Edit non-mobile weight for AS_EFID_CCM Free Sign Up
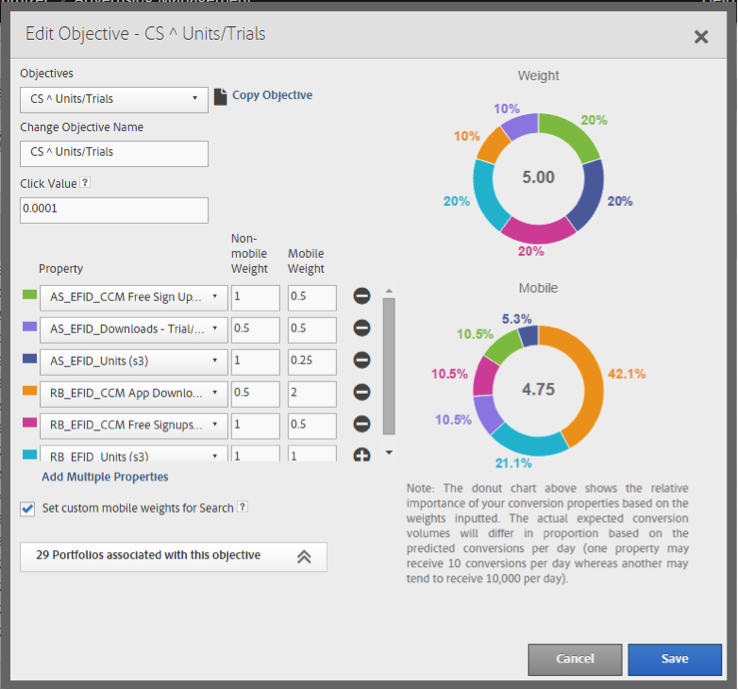 point(255,297)
